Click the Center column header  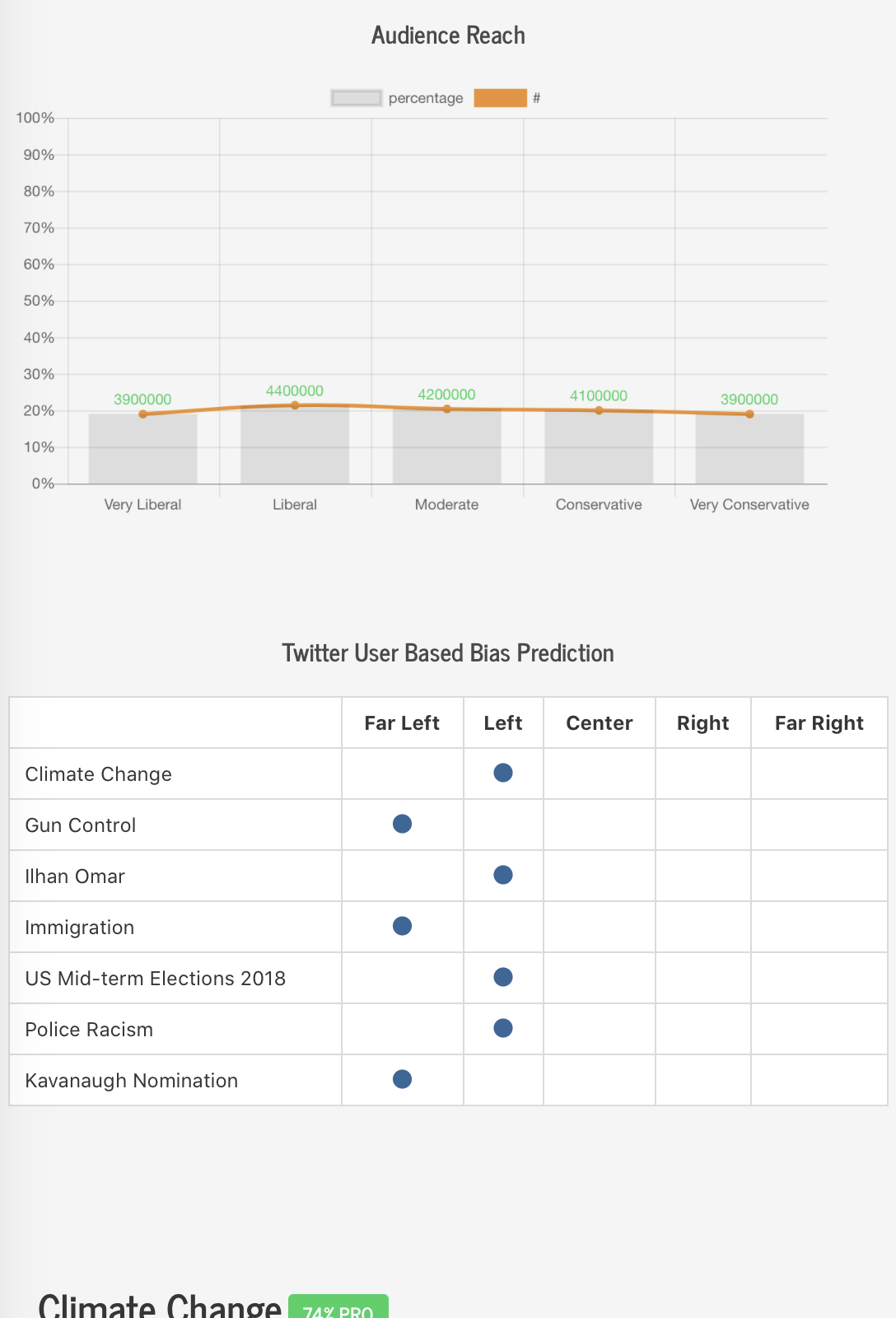(x=600, y=723)
